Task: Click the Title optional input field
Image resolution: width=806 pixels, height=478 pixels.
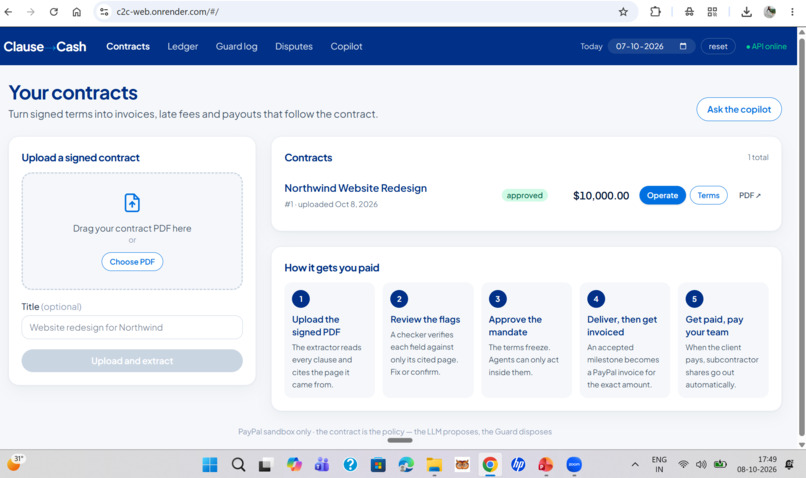Action: [x=132, y=327]
